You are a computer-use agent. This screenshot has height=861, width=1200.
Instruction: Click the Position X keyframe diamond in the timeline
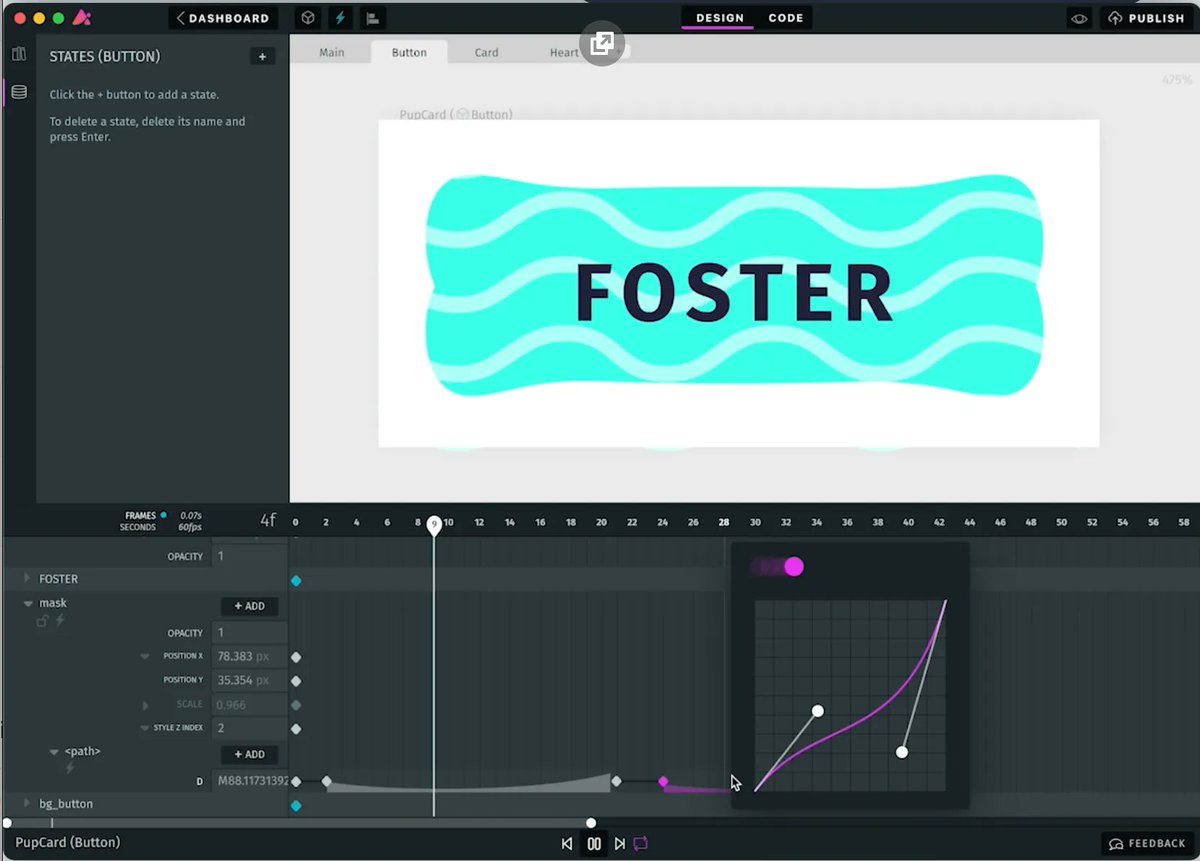click(296, 657)
